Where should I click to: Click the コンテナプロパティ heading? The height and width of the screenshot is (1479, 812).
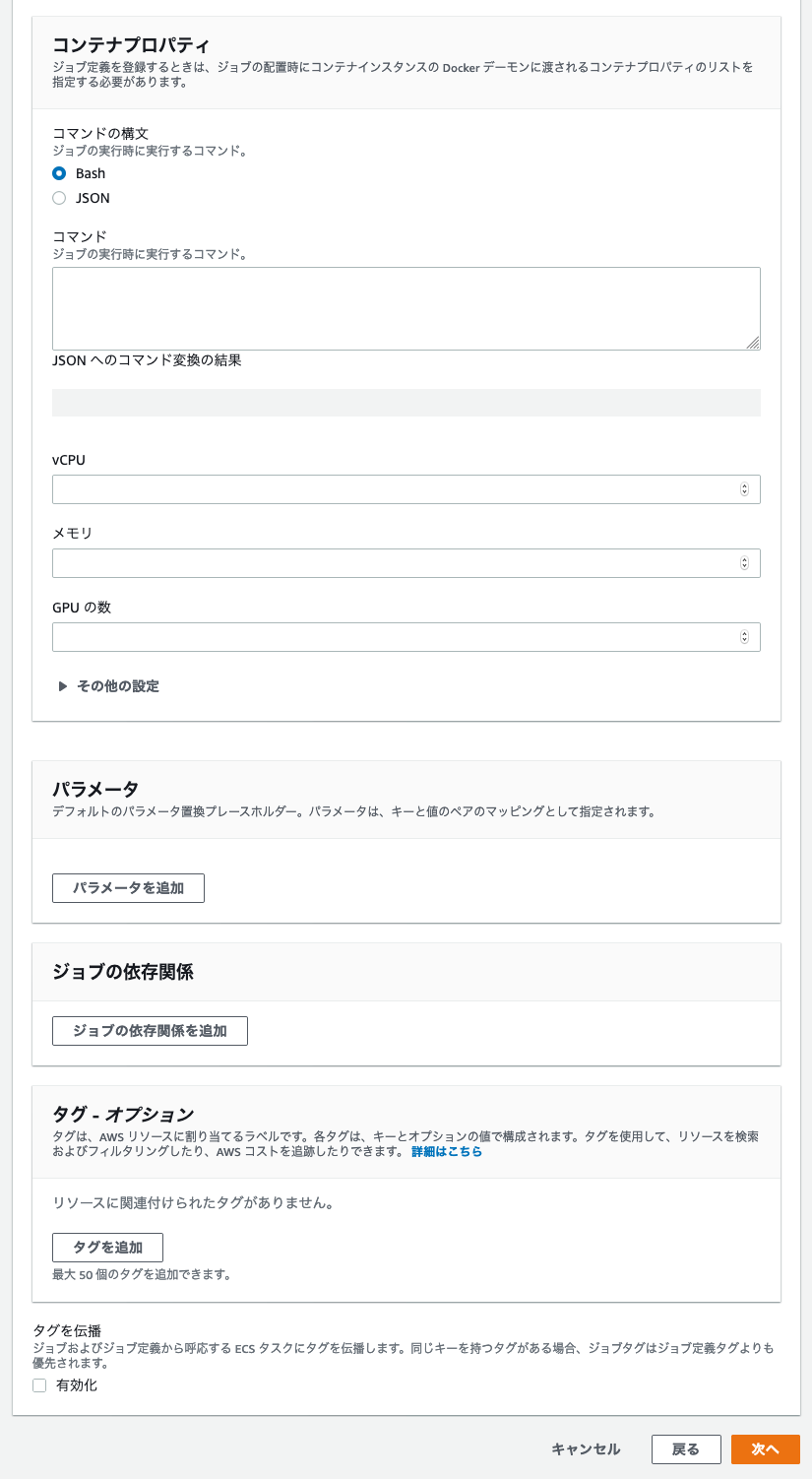pos(131,44)
